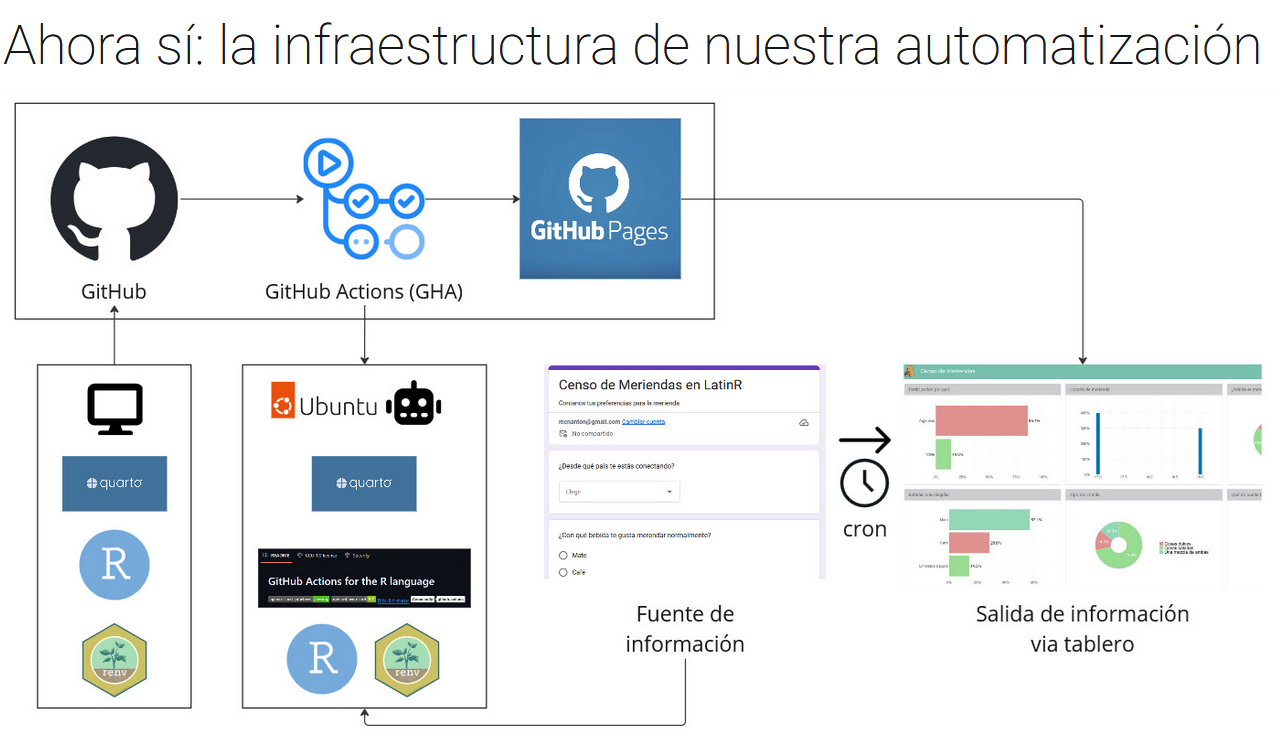Click the GitHub Actions workflow icon

363,199
